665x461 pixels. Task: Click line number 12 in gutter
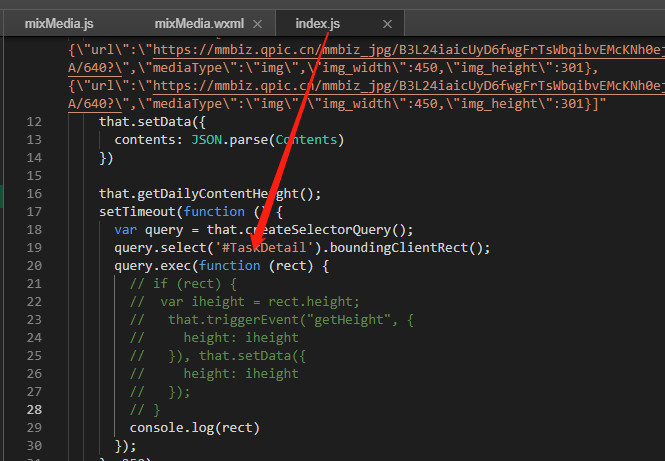pyautogui.click(x=34, y=122)
